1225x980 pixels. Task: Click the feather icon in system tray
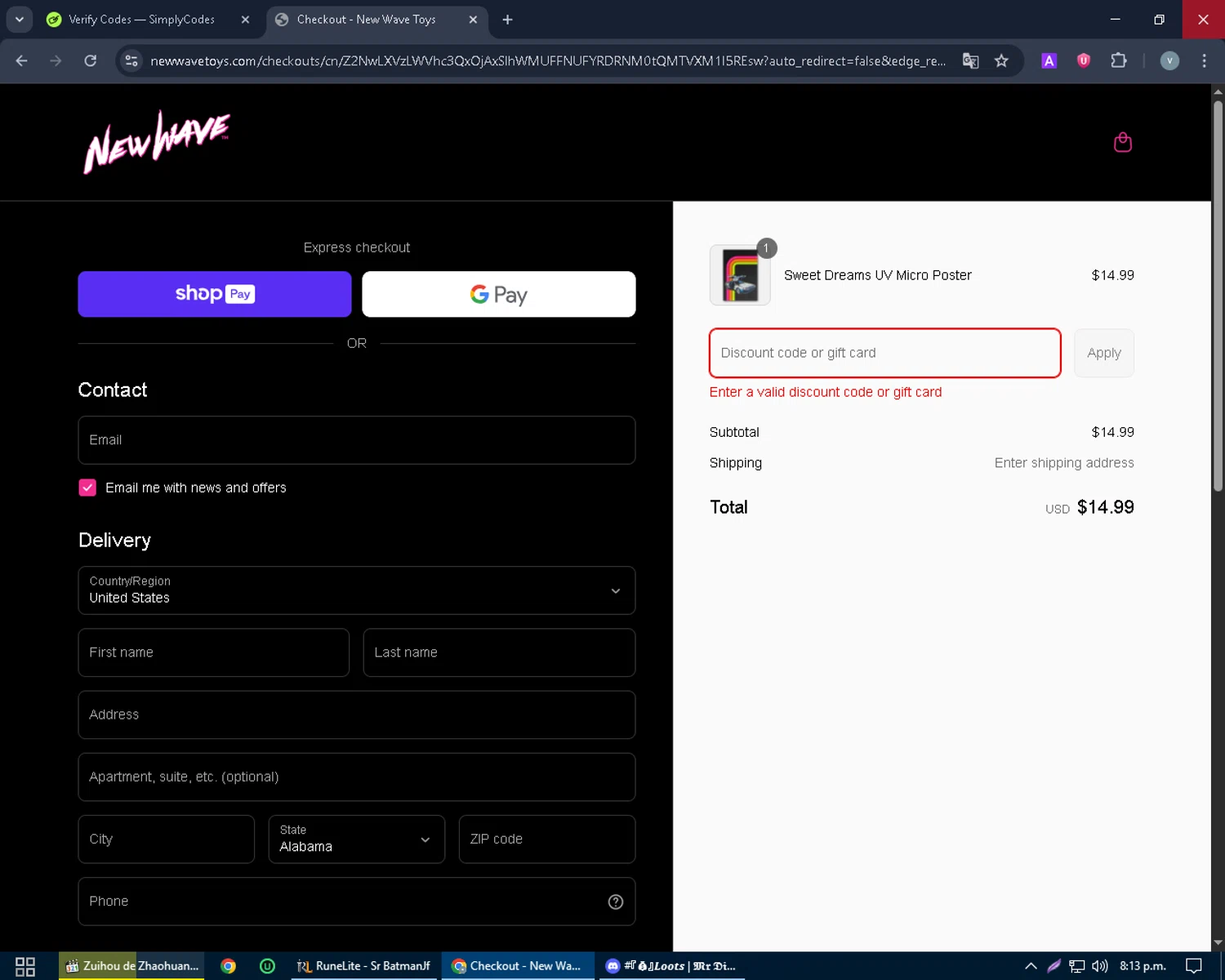tap(1053, 966)
